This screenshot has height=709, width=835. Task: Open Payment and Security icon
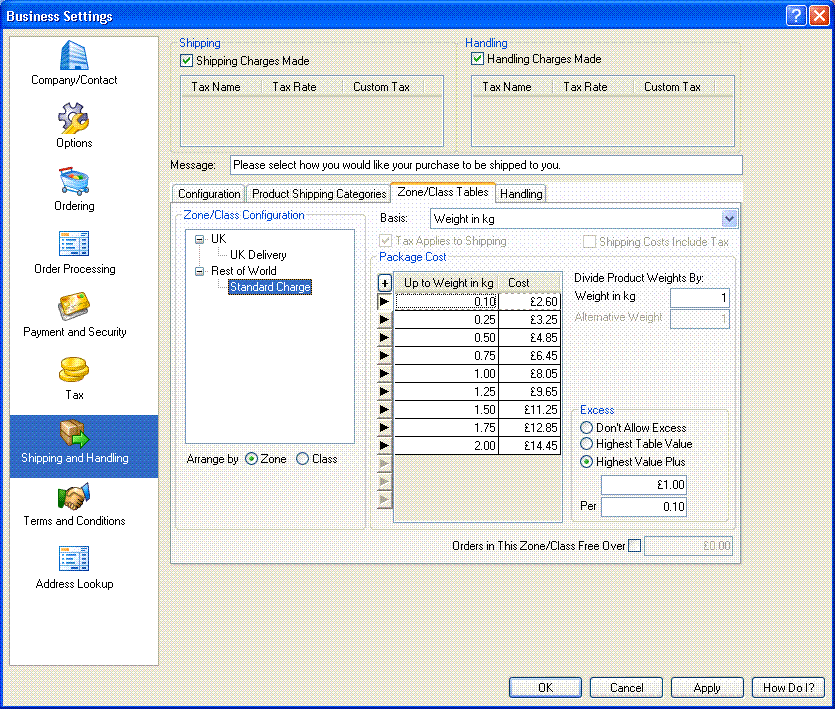[74, 309]
